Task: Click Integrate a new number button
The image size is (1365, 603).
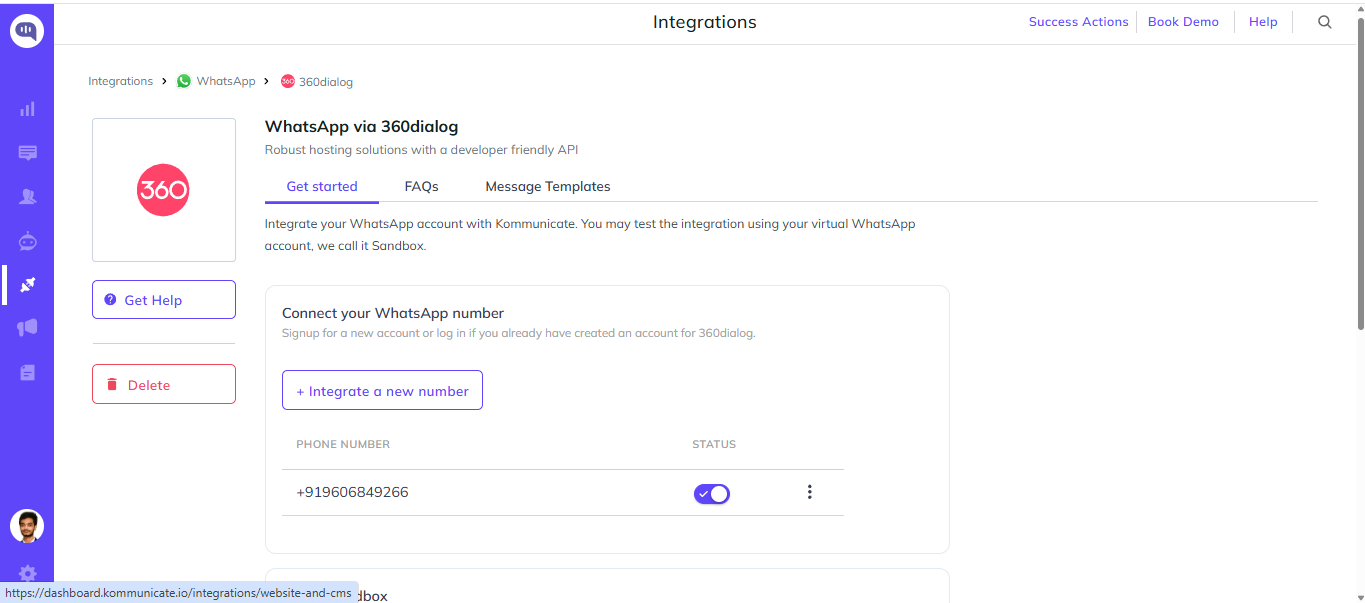Action: 383,390
